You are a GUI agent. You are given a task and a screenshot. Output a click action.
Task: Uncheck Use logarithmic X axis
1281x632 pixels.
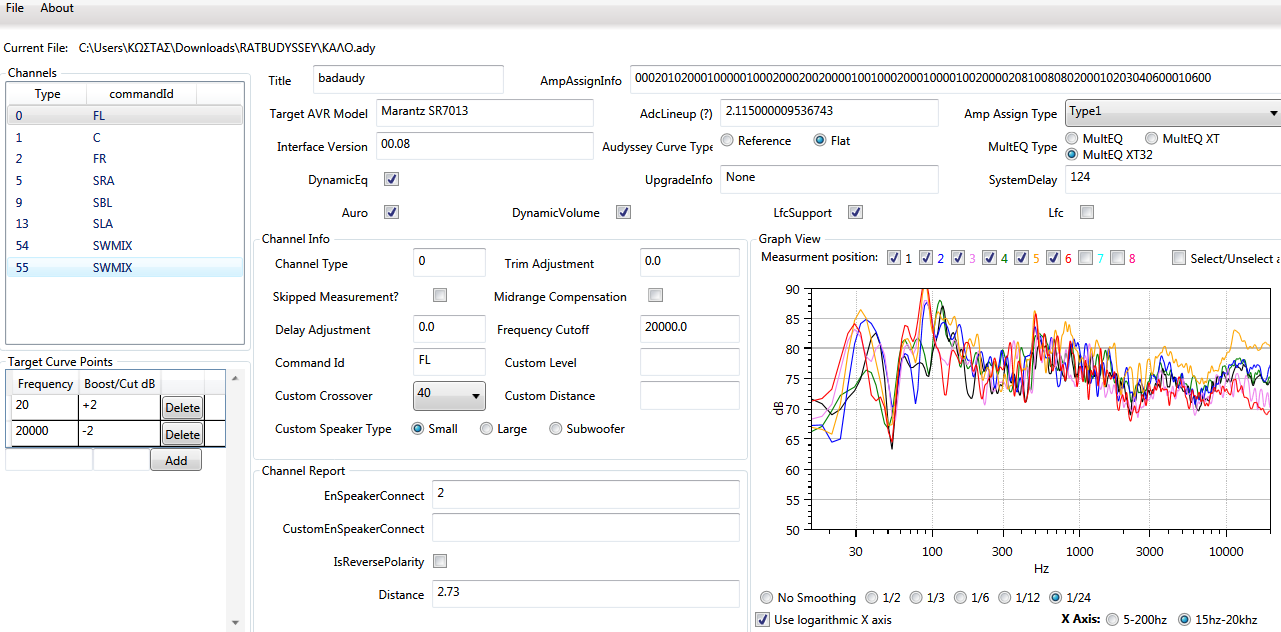(x=764, y=620)
